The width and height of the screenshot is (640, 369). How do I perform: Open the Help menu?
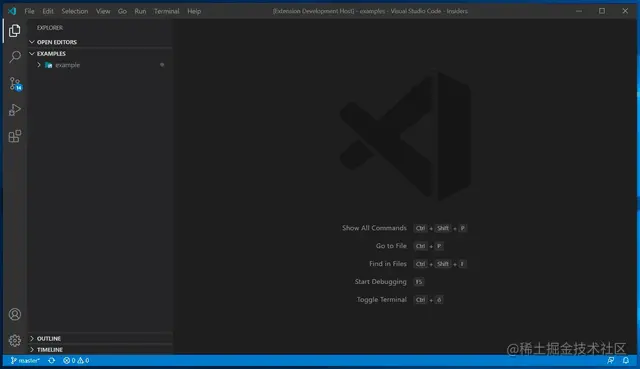194,11
